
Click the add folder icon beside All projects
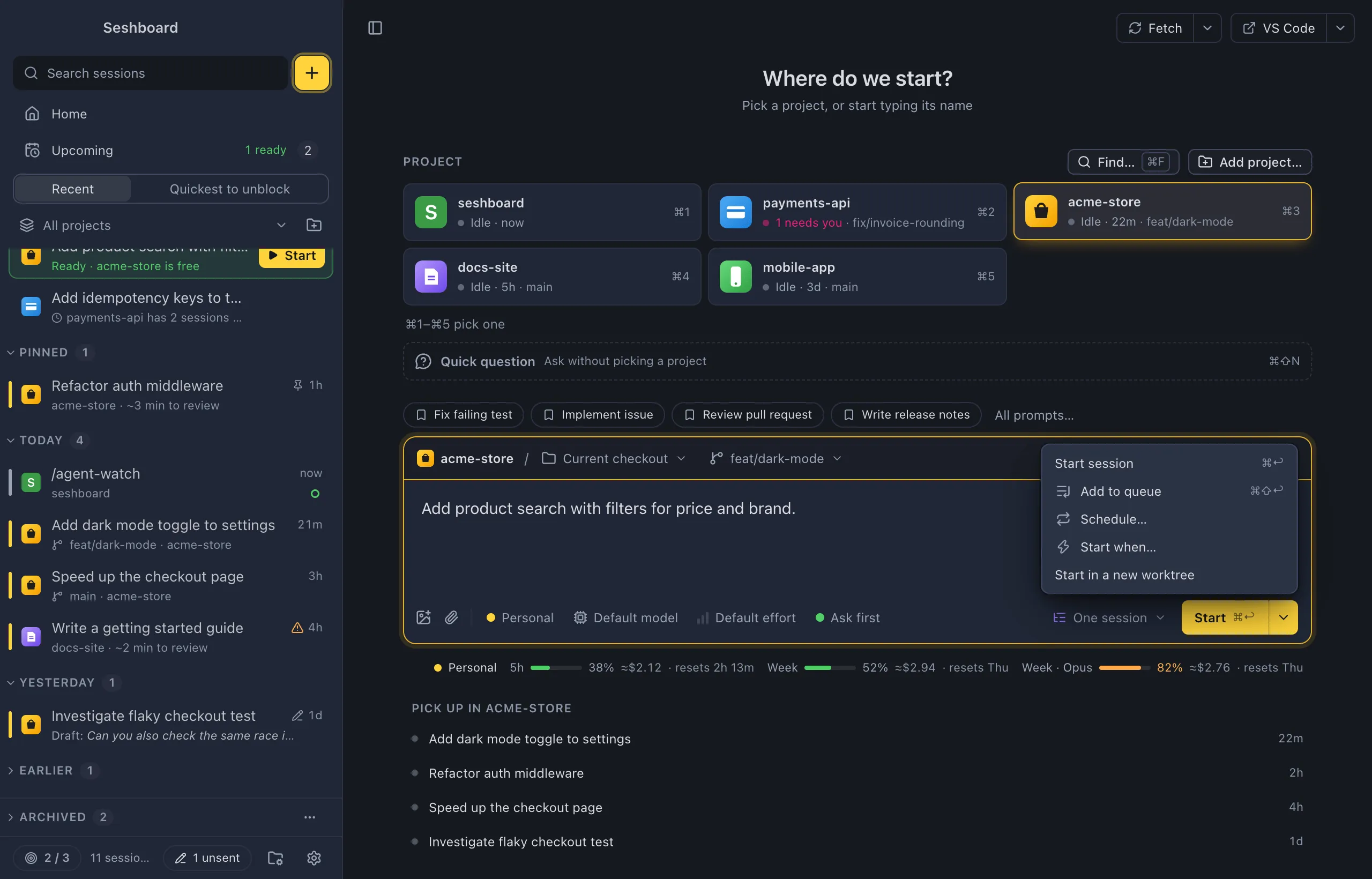pos(314,225)
